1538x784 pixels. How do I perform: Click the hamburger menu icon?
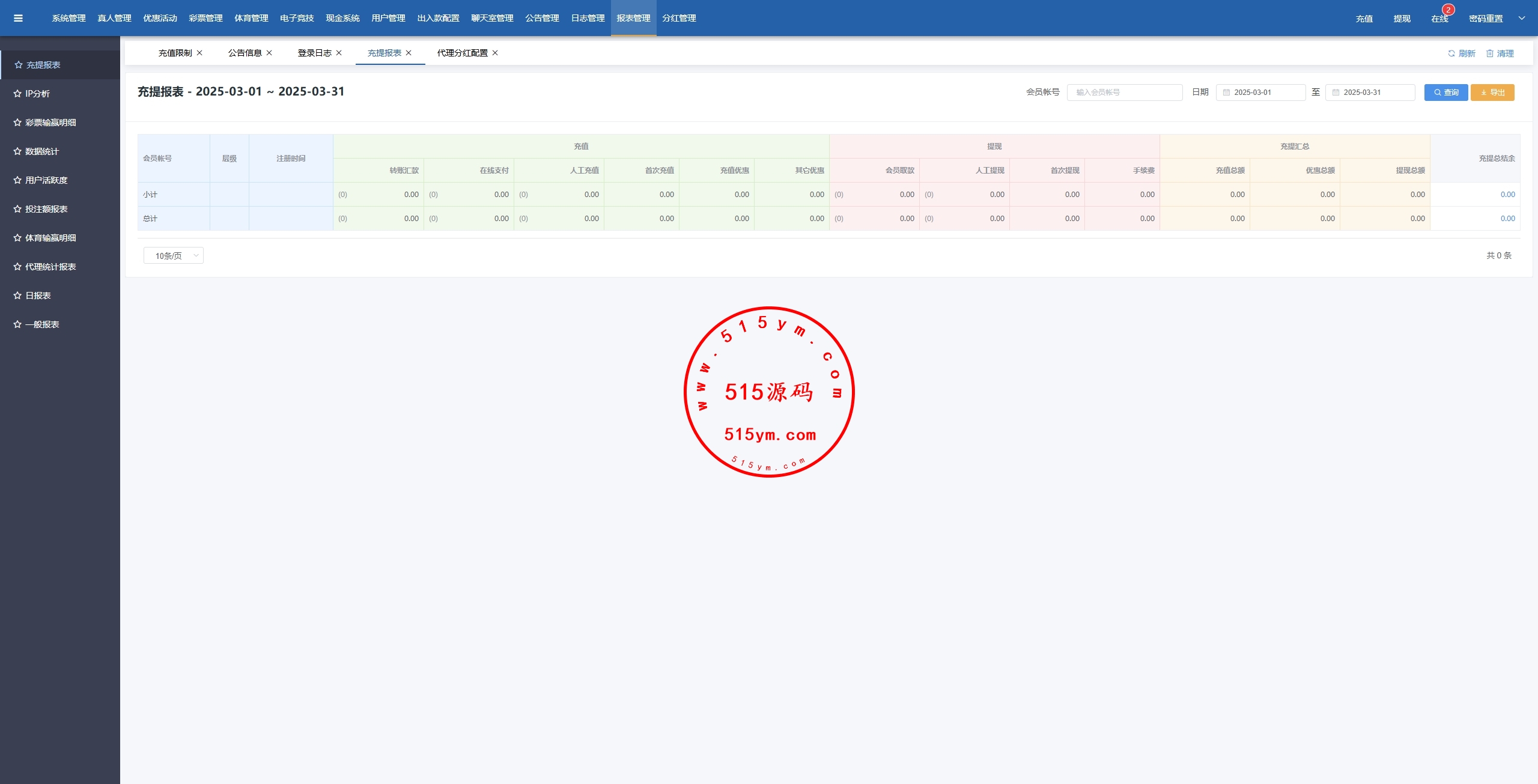point(18,18)
